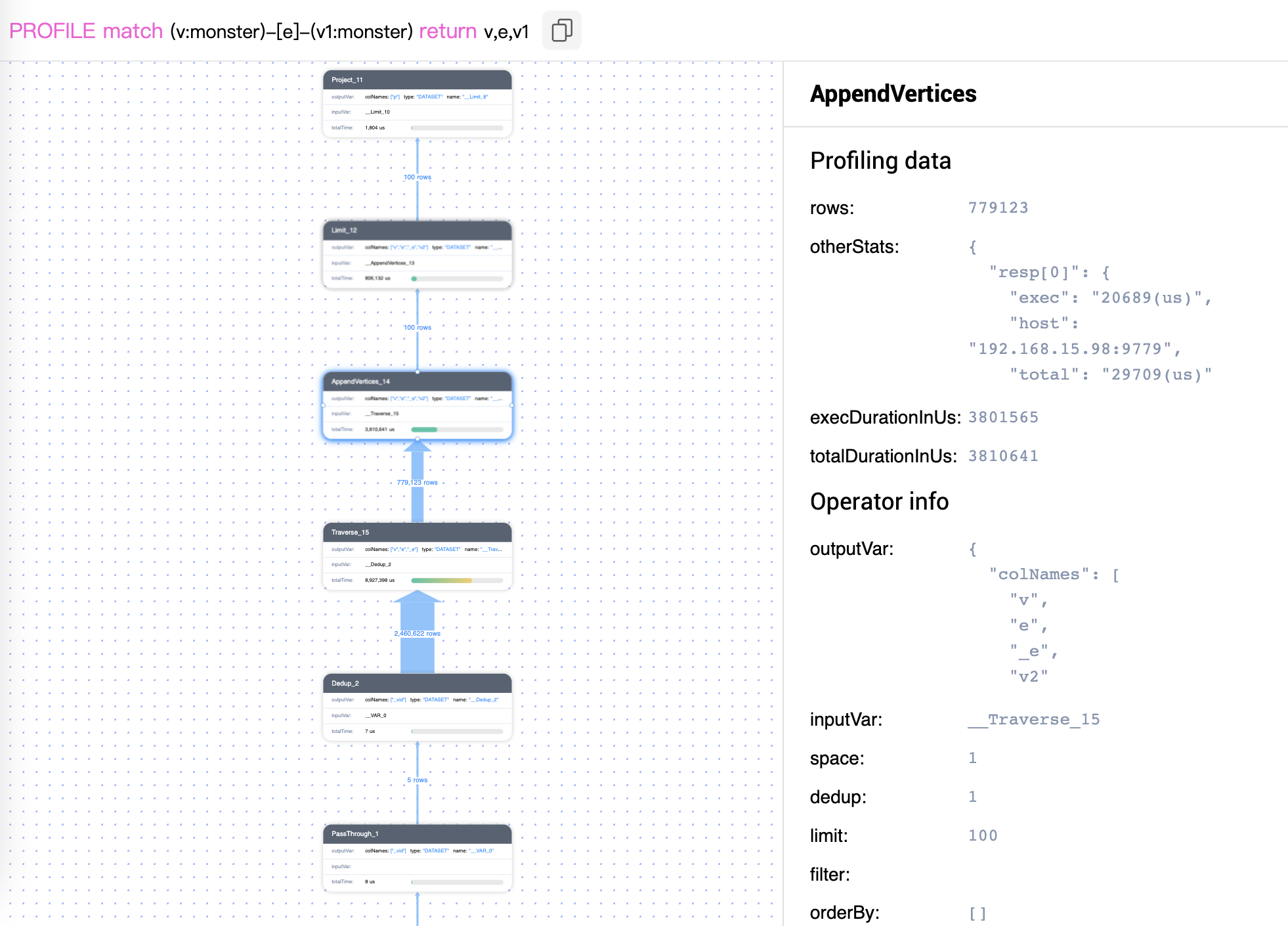Click the inputVar __Dedup_2 row in Traverse_15
This screenshot has height=926, width=1288.
(378, 565)
